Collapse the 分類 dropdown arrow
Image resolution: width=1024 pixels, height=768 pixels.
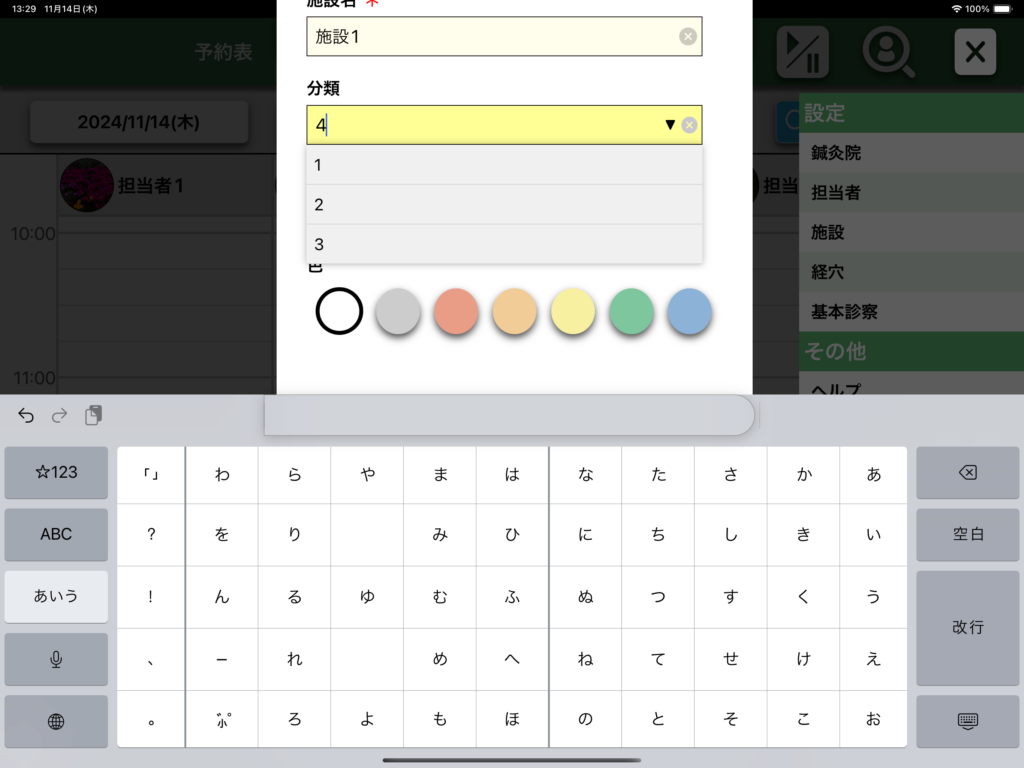pos(669,125)
